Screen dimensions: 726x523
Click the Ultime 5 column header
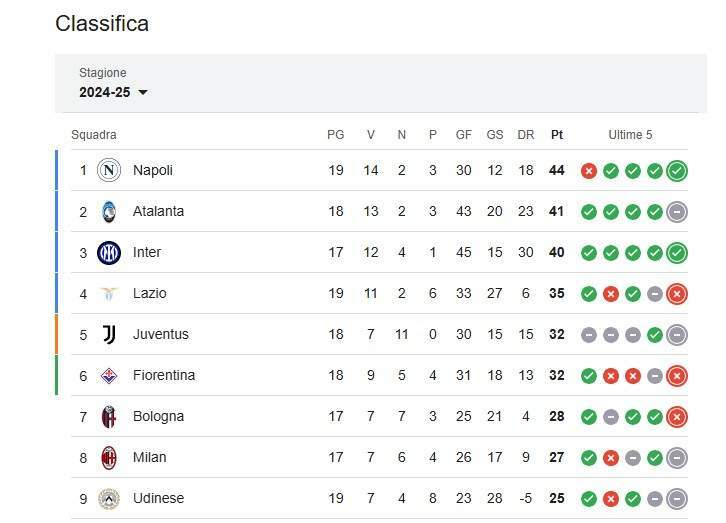tap(630, 135)
